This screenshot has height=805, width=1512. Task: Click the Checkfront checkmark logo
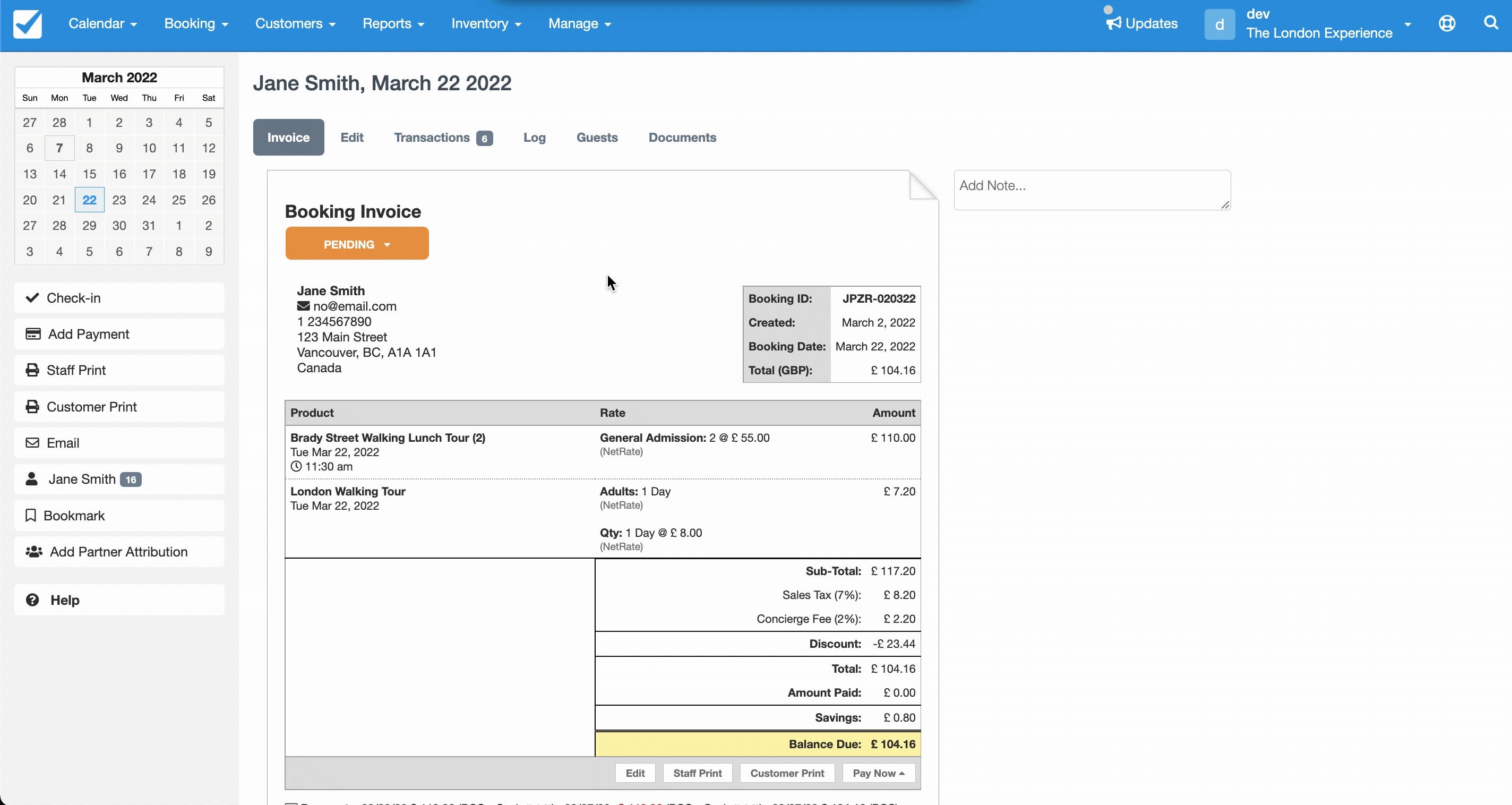click(27, 24)
